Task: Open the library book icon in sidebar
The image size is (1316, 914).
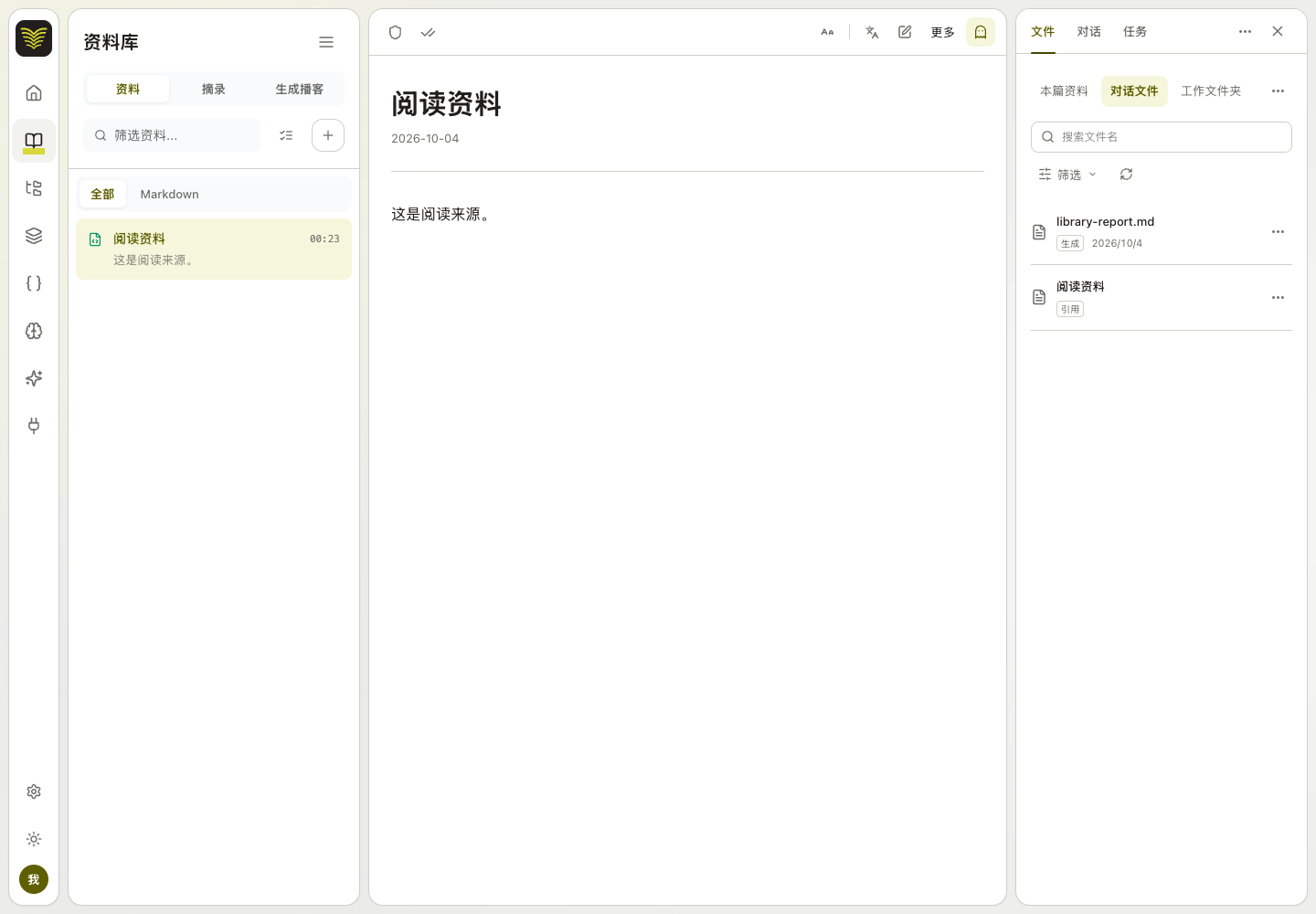Action: 34,141
